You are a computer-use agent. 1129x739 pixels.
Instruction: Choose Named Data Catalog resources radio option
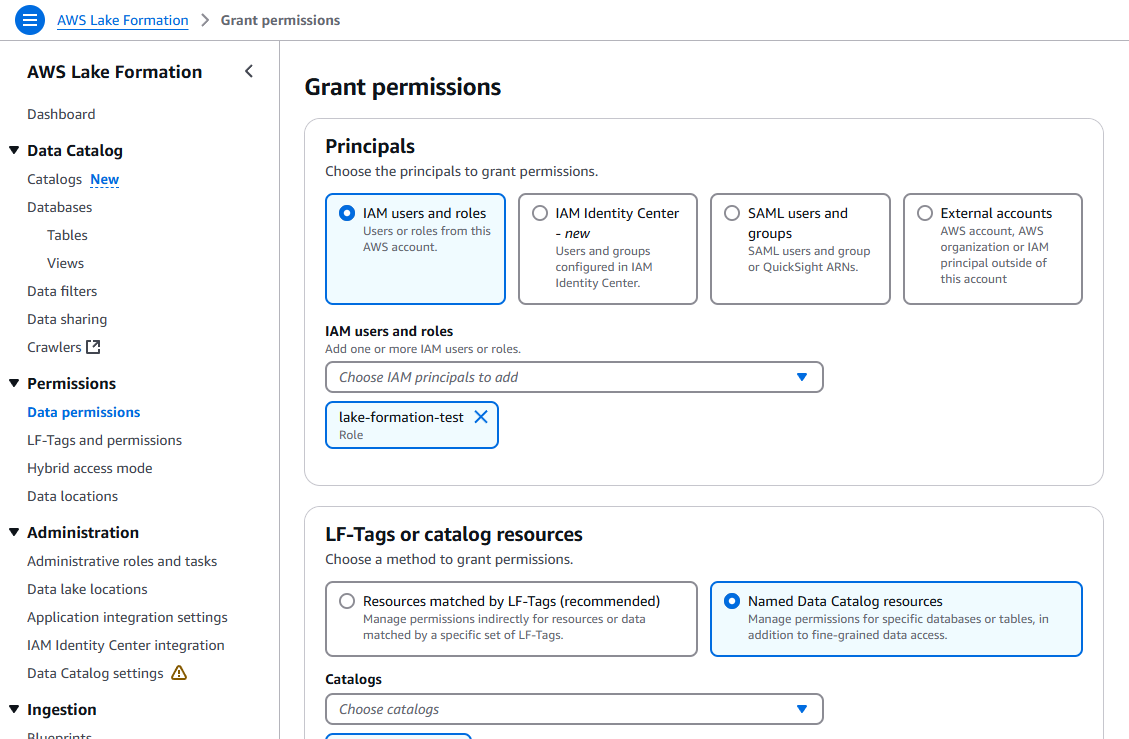(732, 601)
